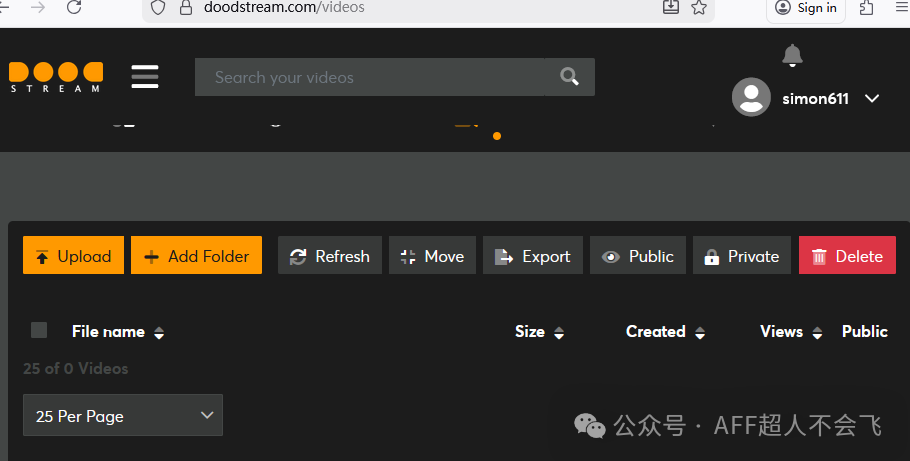
Task: Click the simon611 username
Action: pos(815,99)
